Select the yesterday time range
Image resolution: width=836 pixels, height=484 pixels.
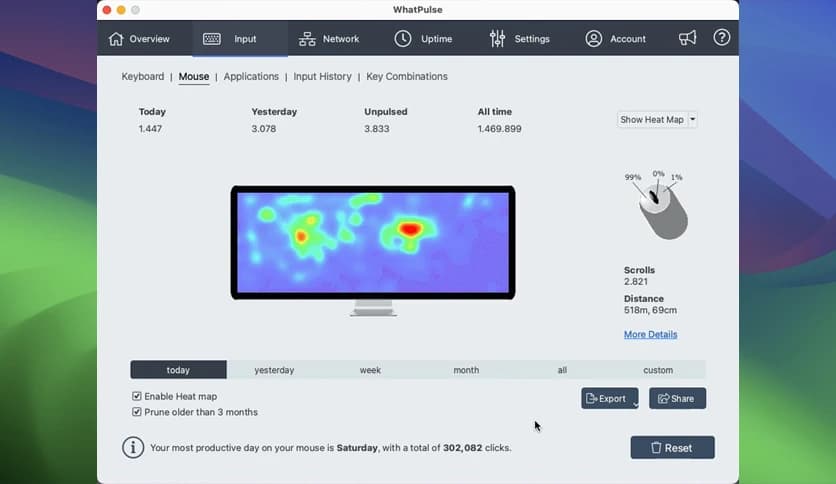pos(274,370)
